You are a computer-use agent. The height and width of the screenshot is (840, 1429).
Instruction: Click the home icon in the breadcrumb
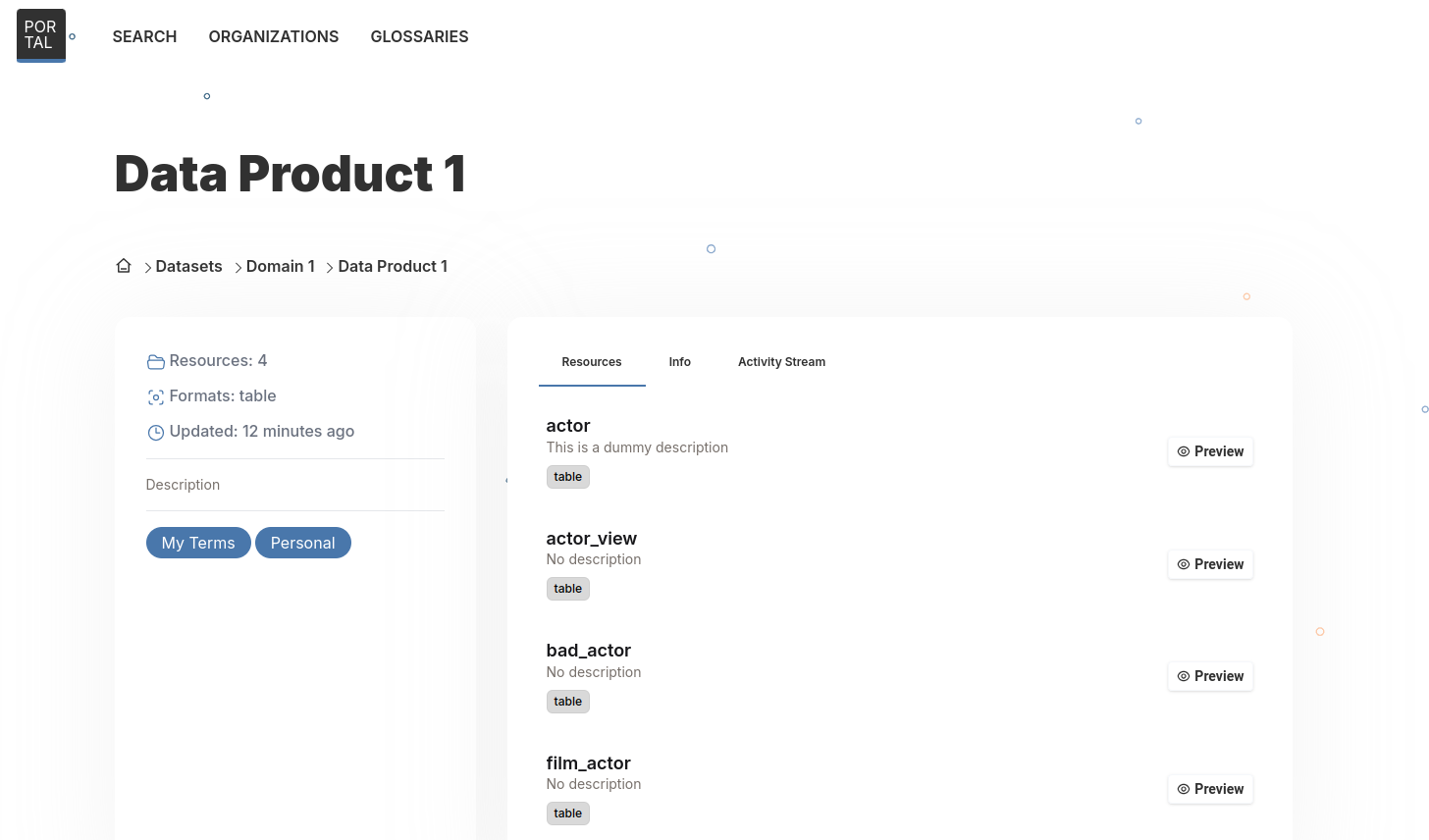coord(123,265)
